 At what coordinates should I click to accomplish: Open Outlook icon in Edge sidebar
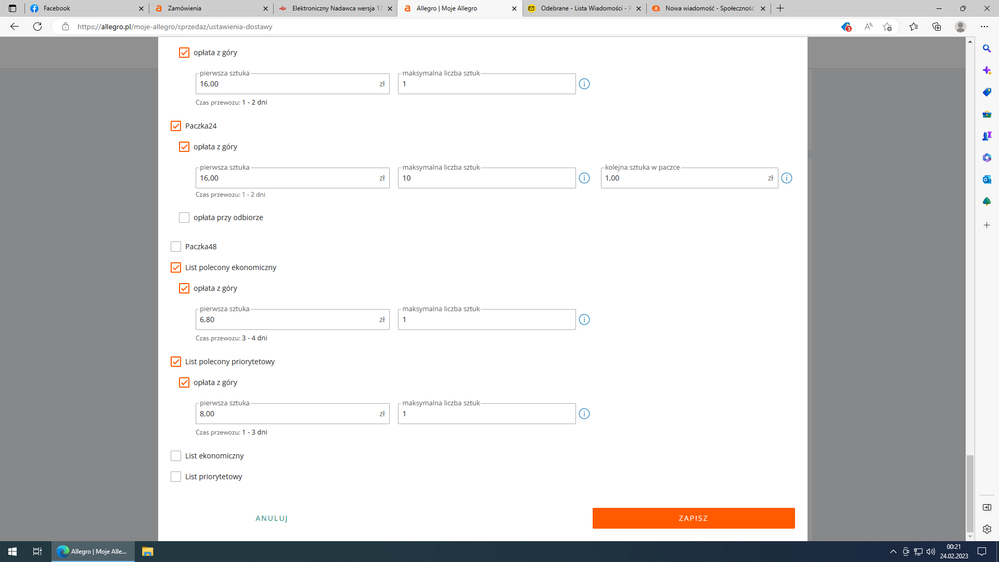point(986,180)
